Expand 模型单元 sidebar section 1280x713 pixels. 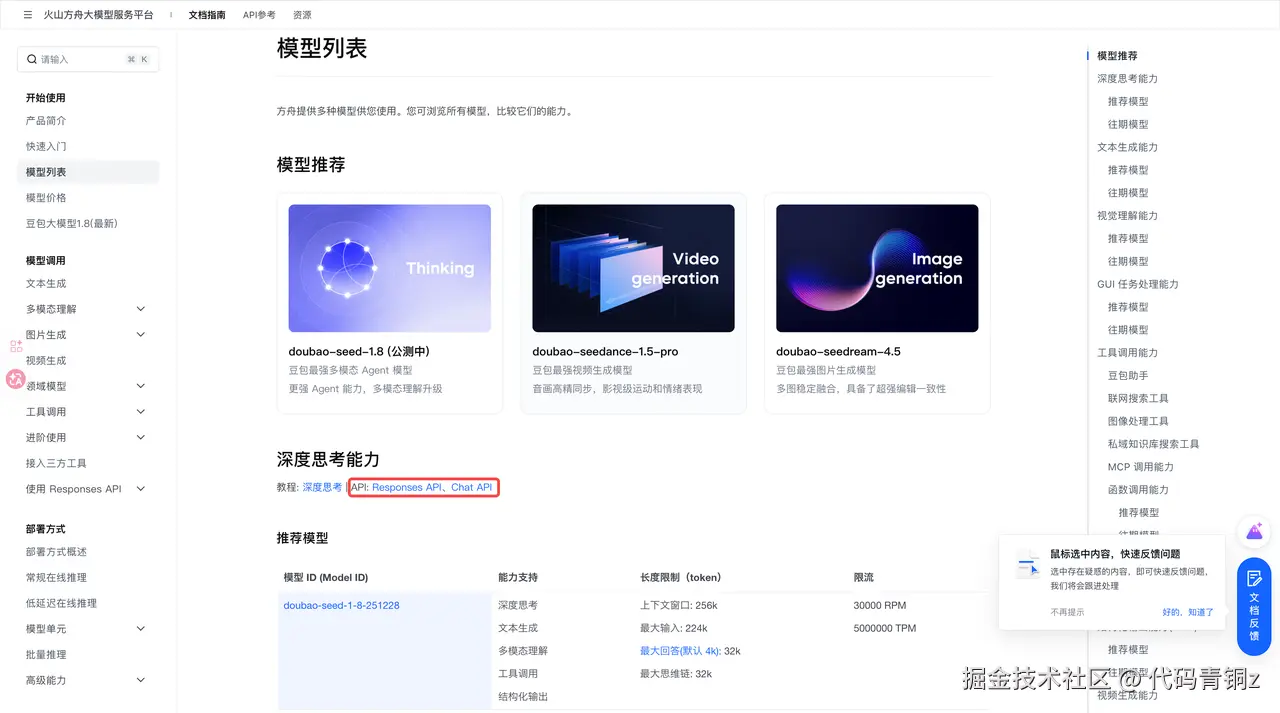[140, 629]
